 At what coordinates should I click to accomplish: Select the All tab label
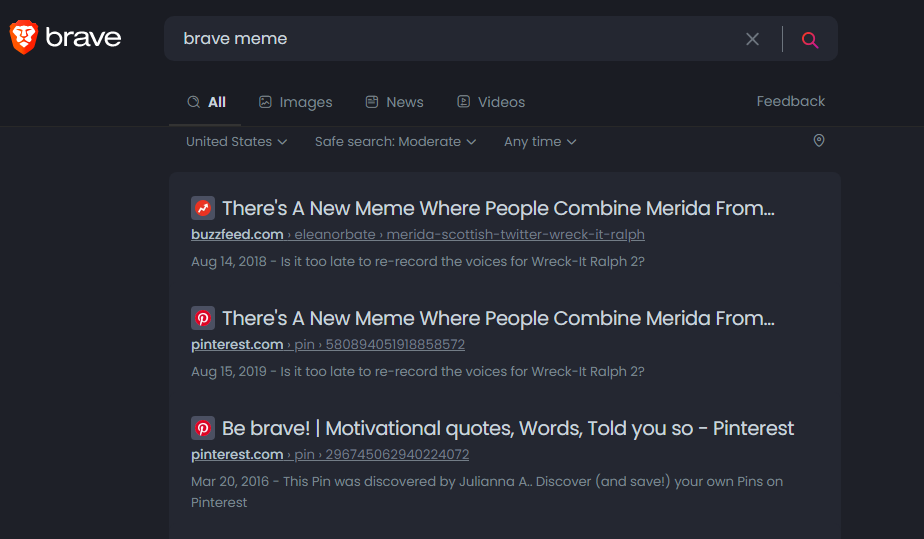(217, 102)
